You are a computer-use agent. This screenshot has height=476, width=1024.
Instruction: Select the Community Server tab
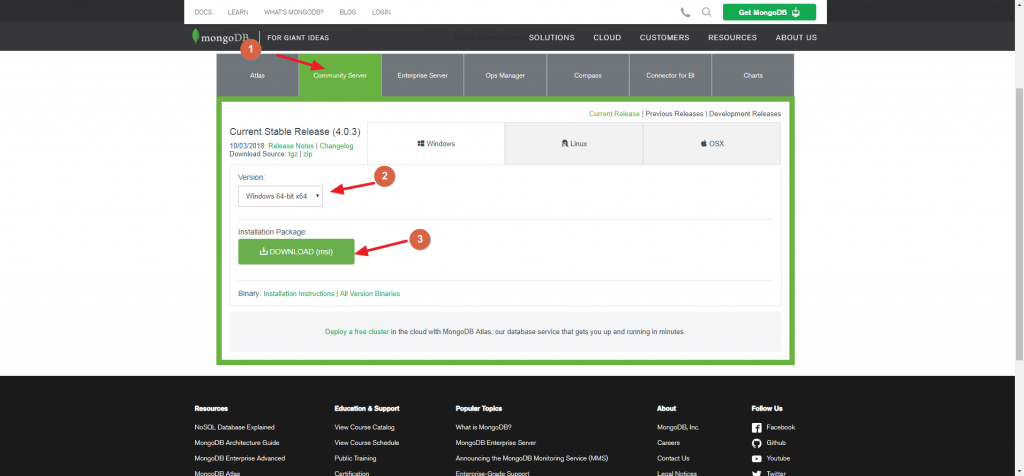coord(340,76)
